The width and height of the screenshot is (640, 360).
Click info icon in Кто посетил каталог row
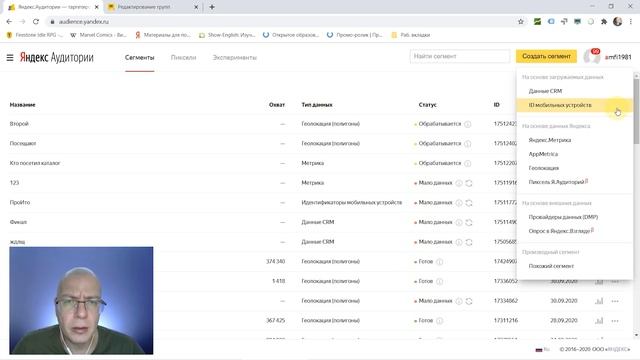coord(468,163)
